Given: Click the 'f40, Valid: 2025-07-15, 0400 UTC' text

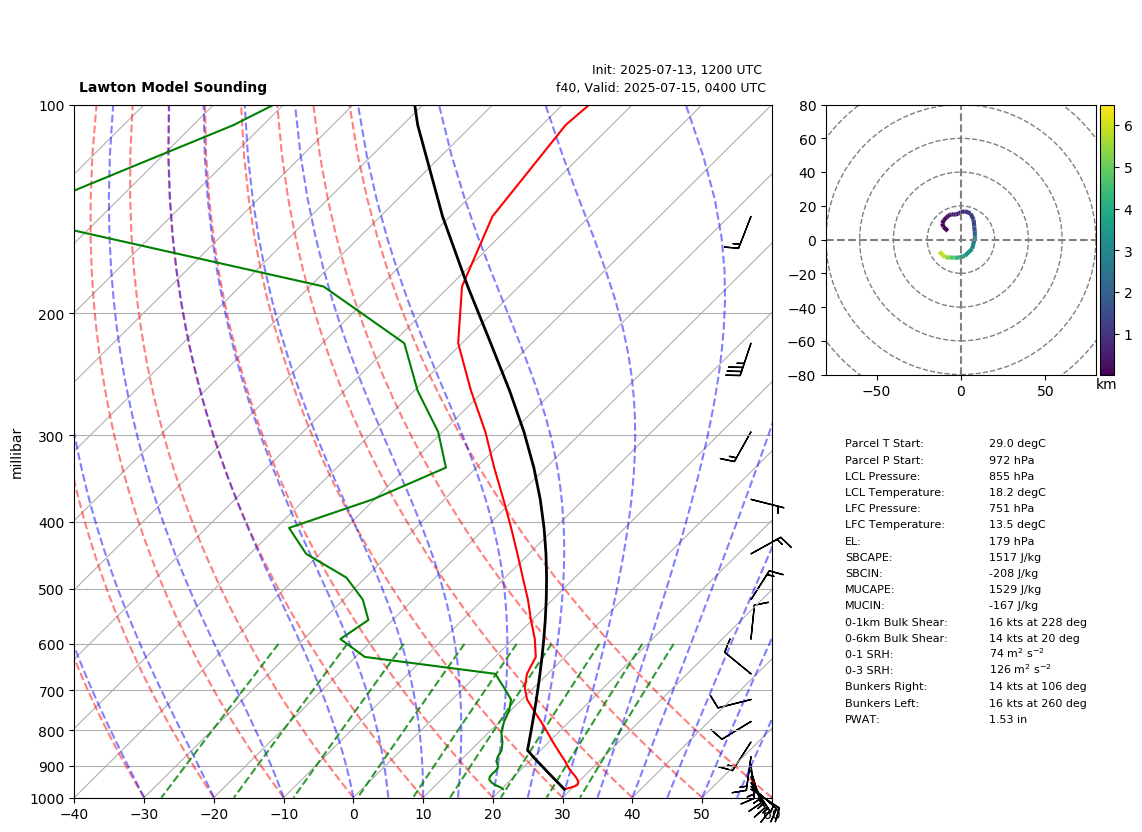Looking at the screenshot, I should point(661,87).
